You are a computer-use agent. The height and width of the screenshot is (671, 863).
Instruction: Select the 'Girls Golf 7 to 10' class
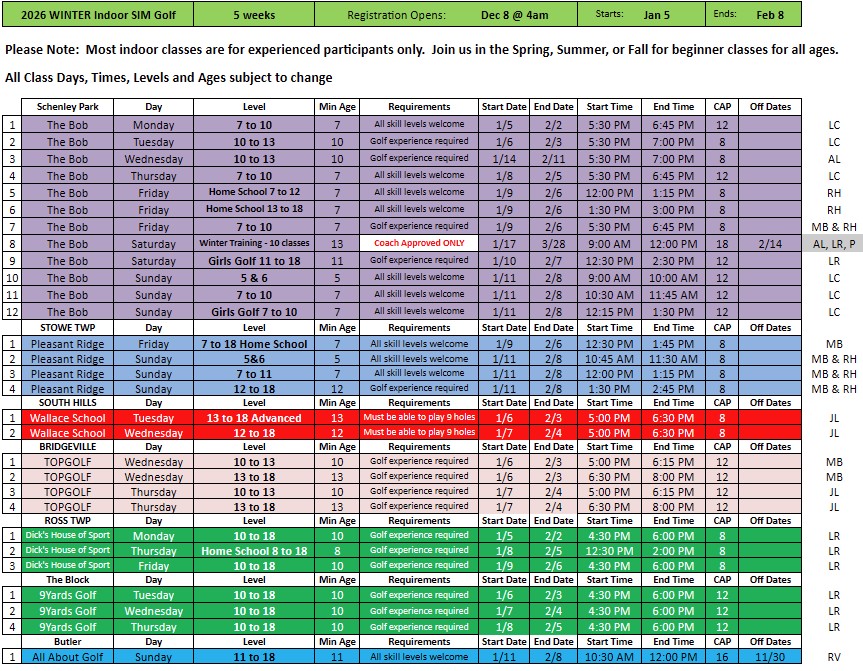pyautogui.click(x=254, y=311)
